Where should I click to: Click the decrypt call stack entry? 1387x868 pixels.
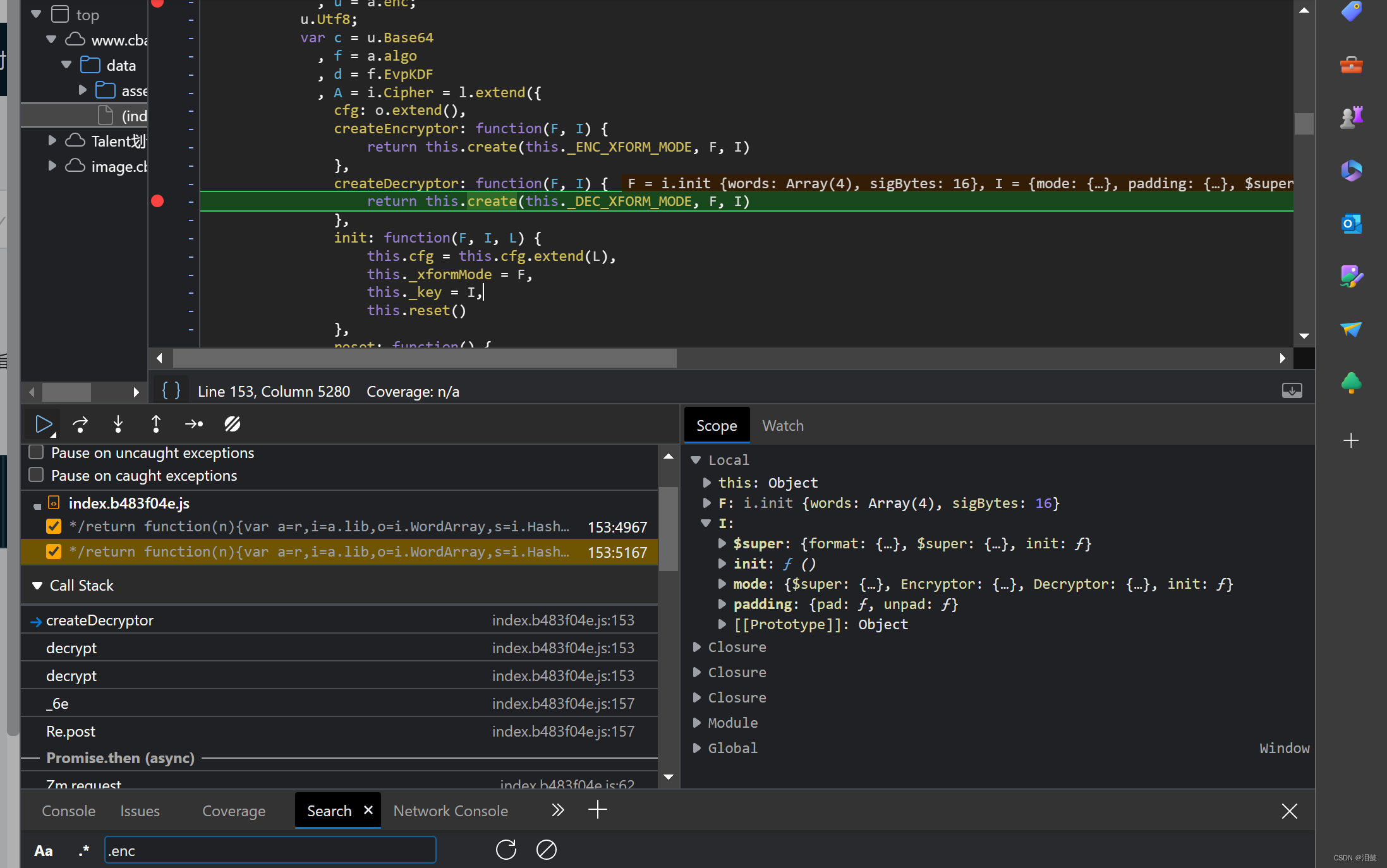(71, 648)
